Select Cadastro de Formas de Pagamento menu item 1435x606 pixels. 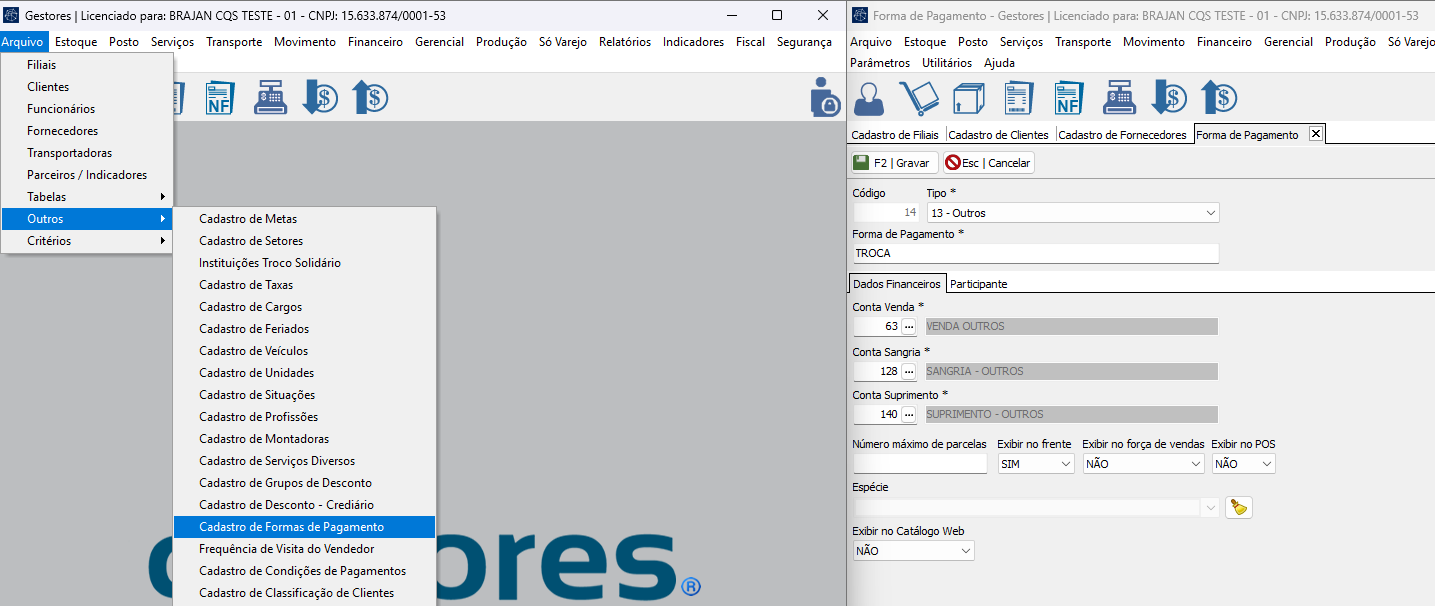point(291,527)
